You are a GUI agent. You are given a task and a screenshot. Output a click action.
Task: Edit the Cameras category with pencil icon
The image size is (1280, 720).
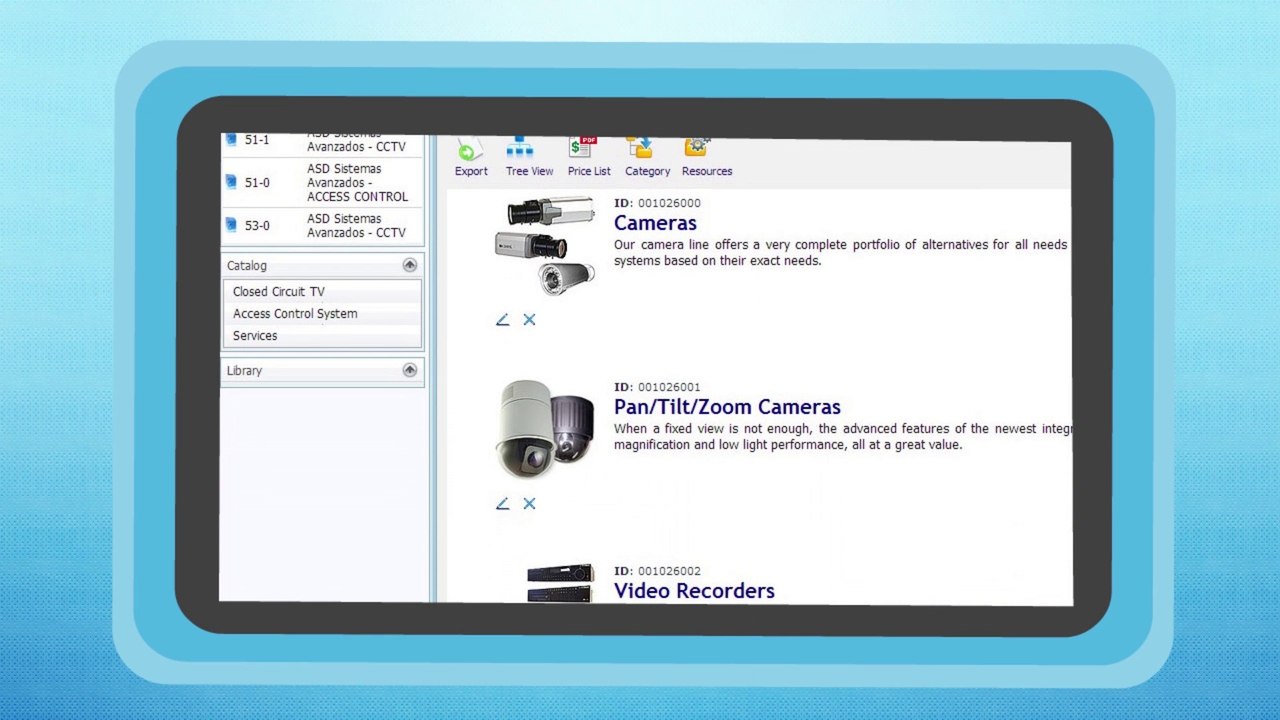coord(502,320)
